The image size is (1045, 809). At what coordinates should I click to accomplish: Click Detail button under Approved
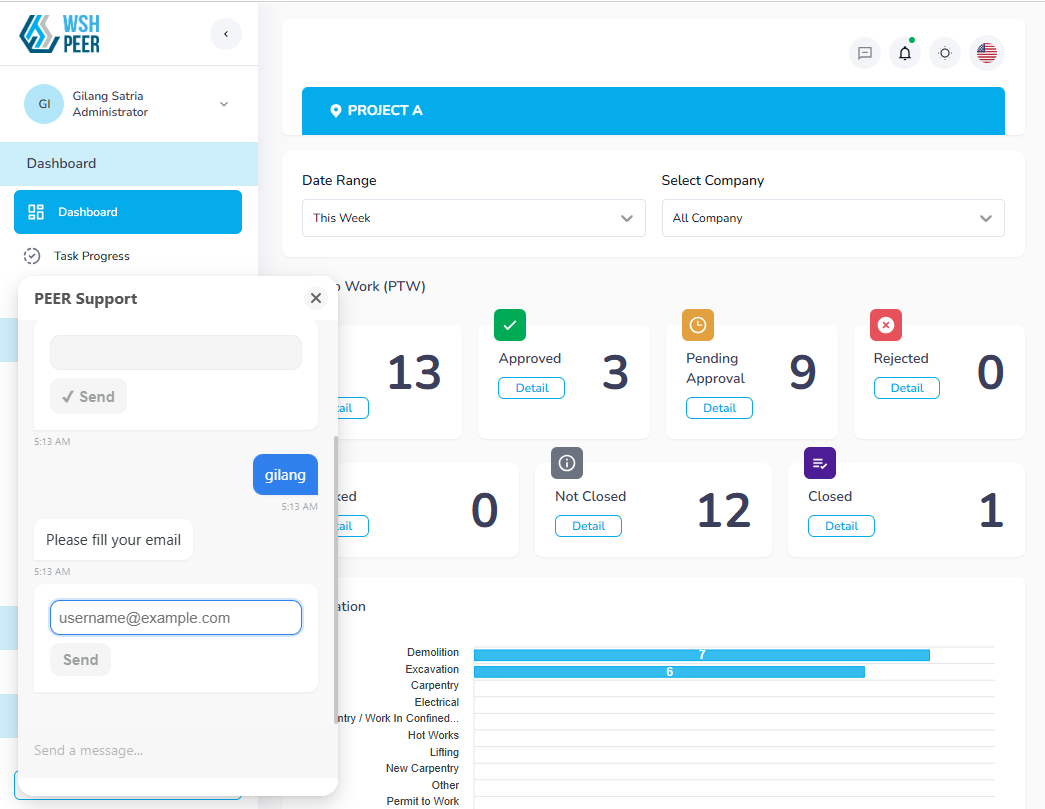pos(531,388)
